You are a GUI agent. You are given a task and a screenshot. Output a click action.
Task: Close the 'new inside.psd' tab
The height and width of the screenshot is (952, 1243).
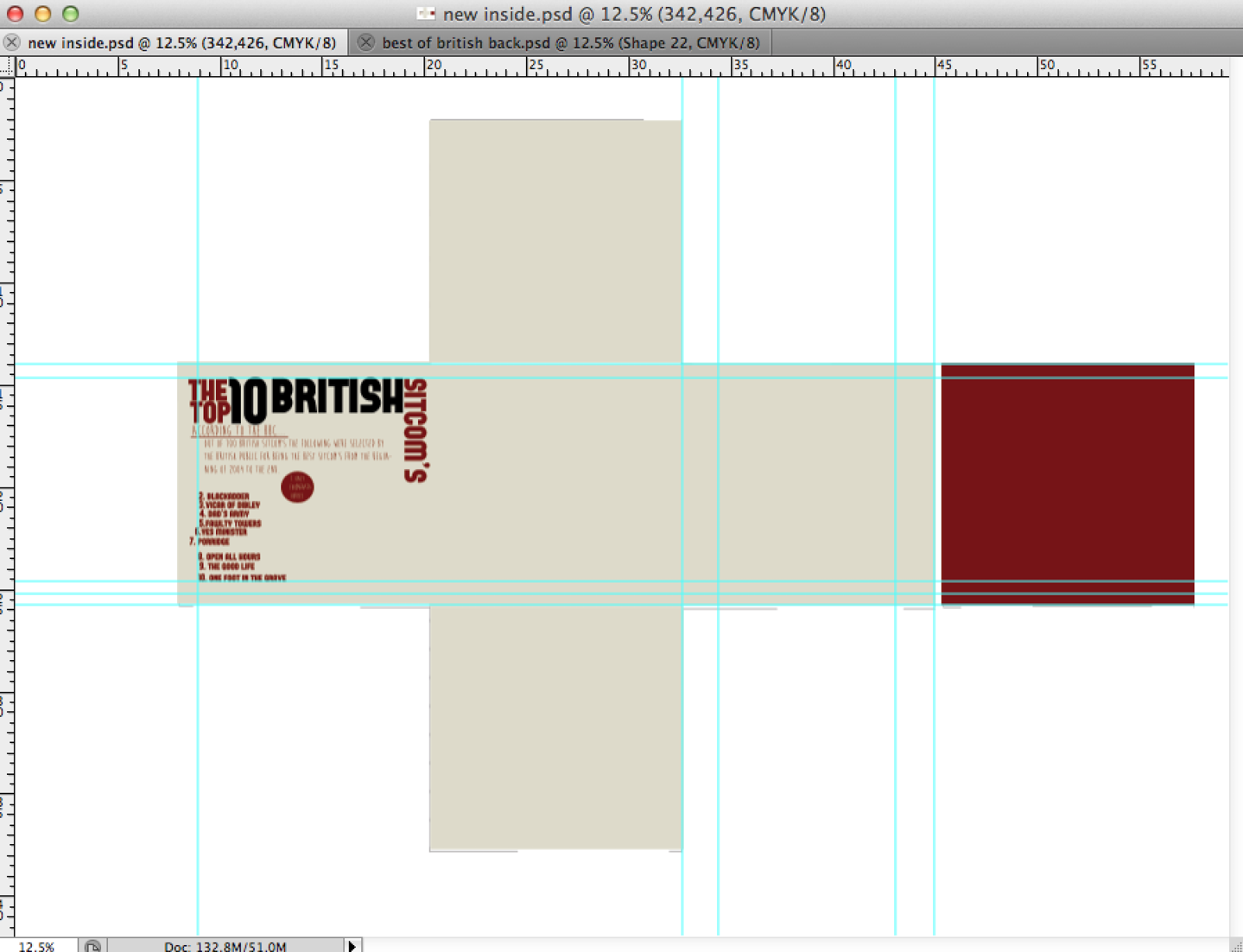tap(12, 42)
